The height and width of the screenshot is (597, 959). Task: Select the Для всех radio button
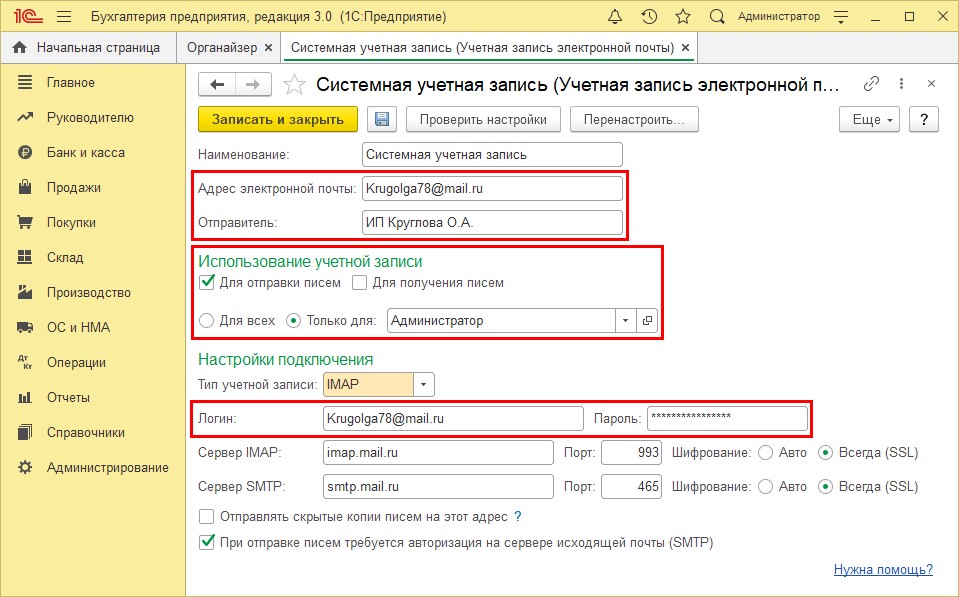[x=207, y=321]
